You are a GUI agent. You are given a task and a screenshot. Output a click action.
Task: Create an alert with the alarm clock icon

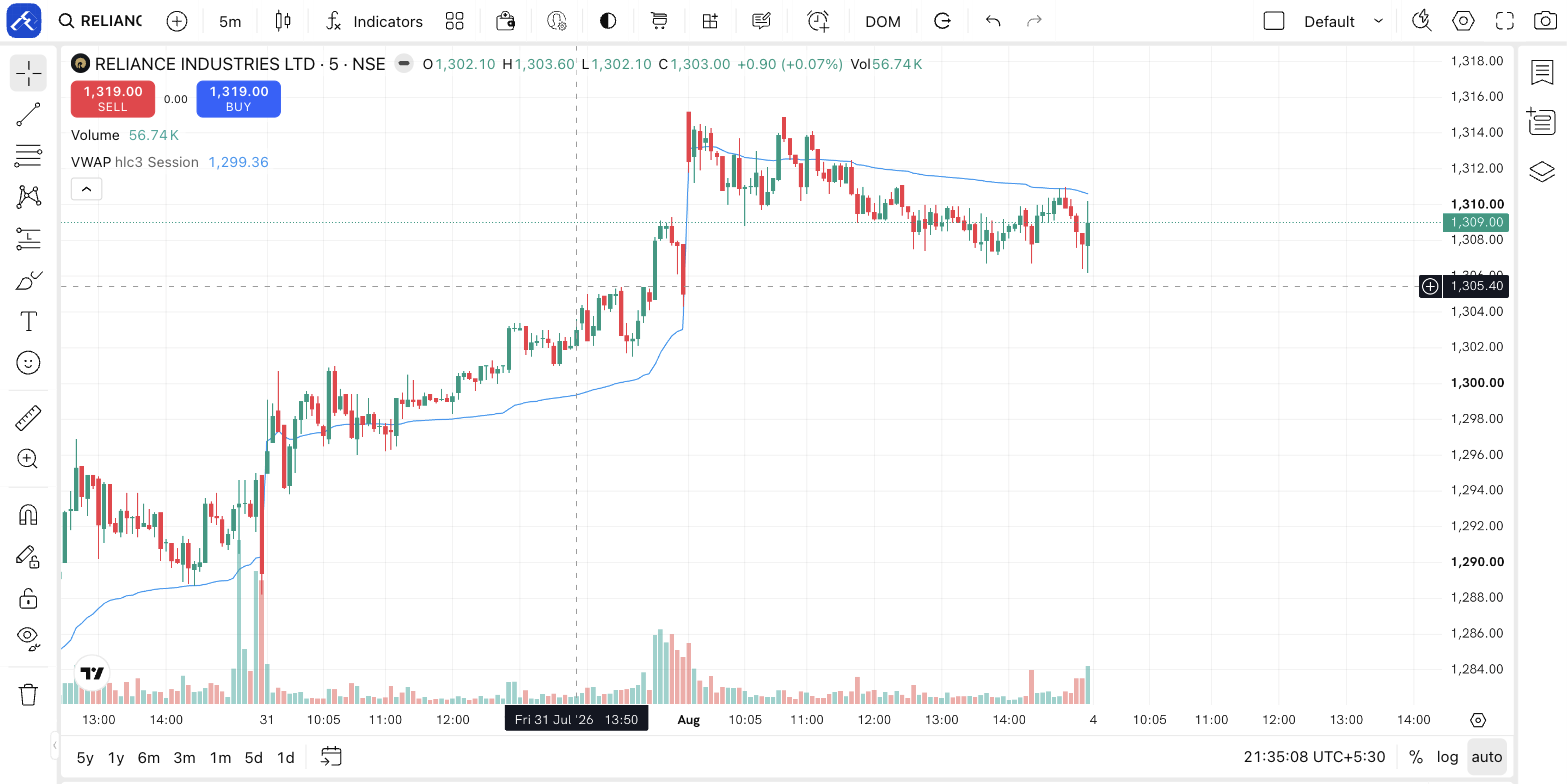pyautogui.click(x=818, y=21)
